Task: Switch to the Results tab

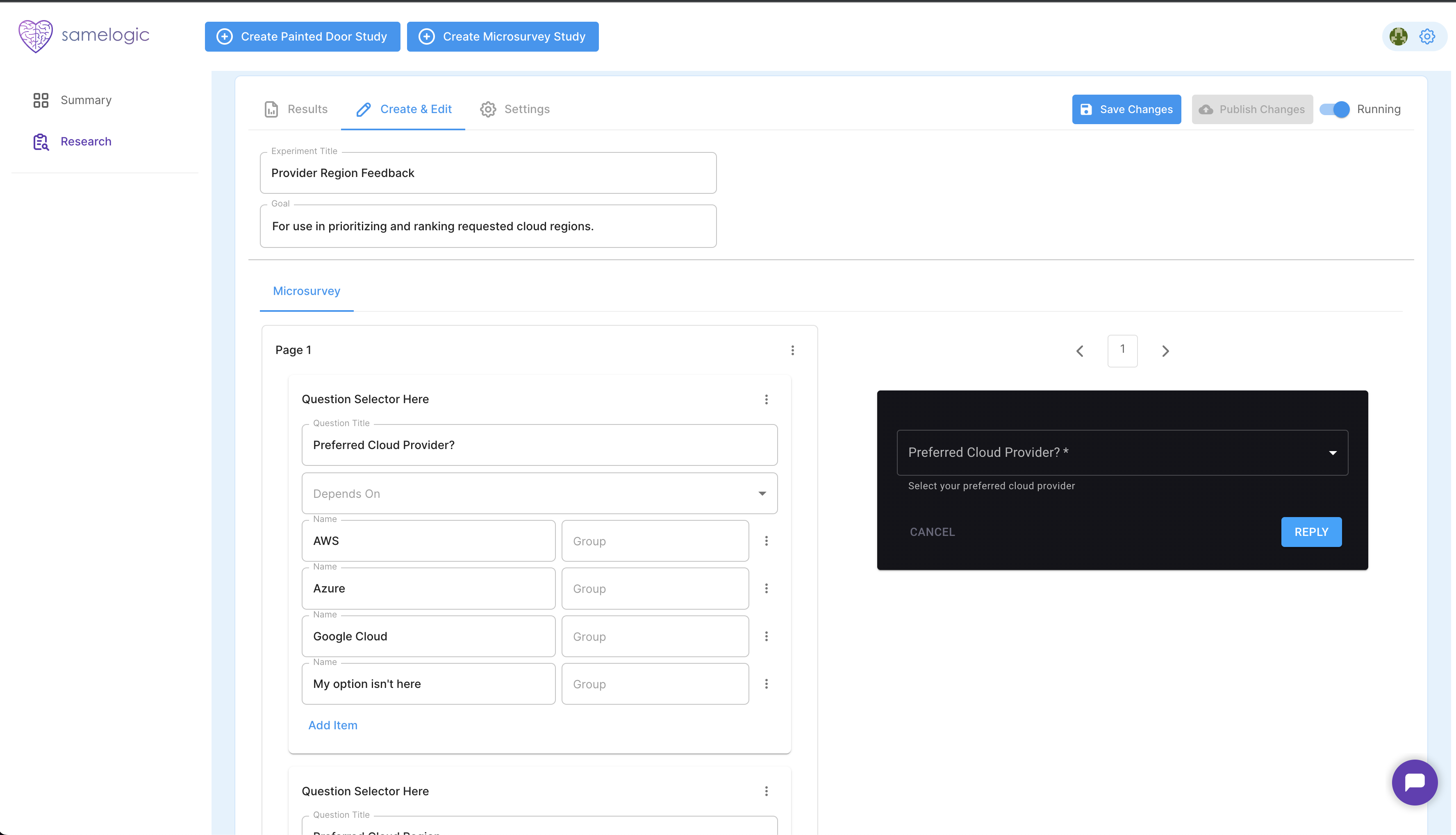Action: pyautogui.click(x=296, y=109)
